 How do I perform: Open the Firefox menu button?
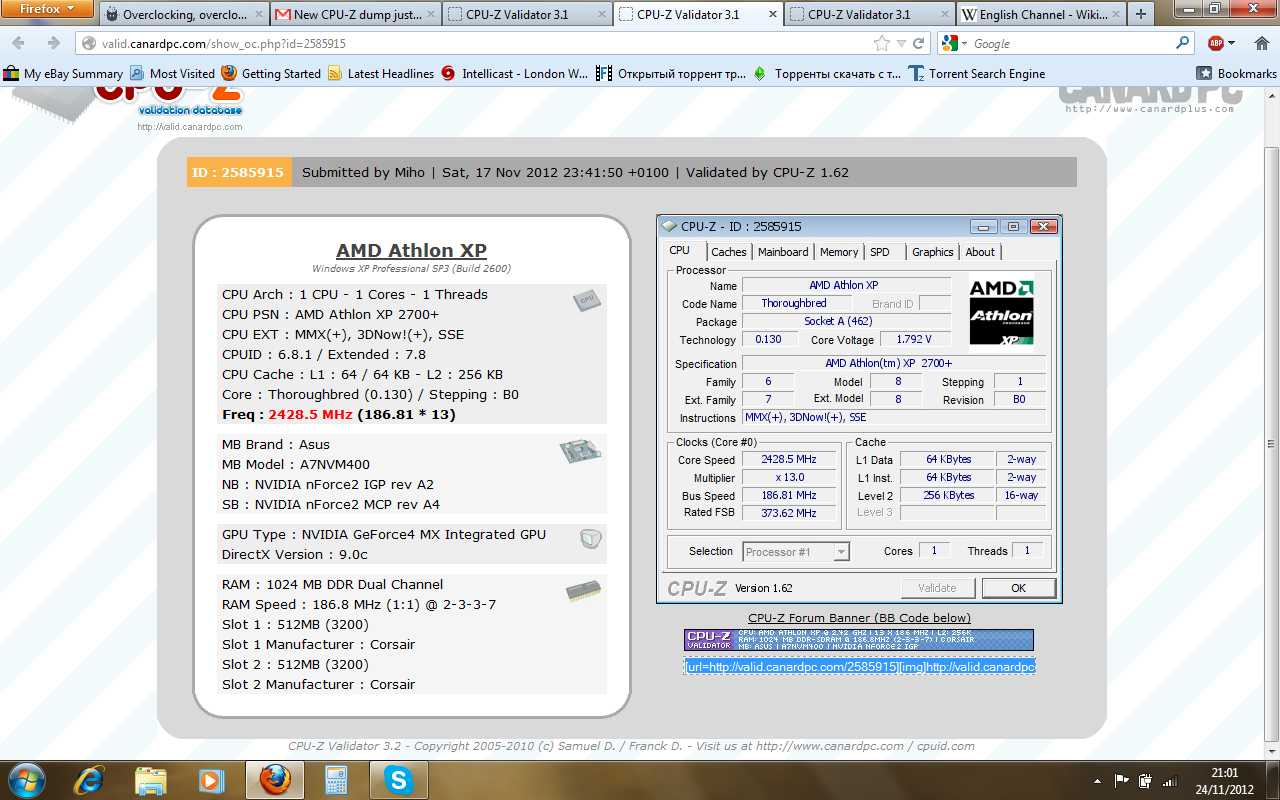click(x=49, y=9)
